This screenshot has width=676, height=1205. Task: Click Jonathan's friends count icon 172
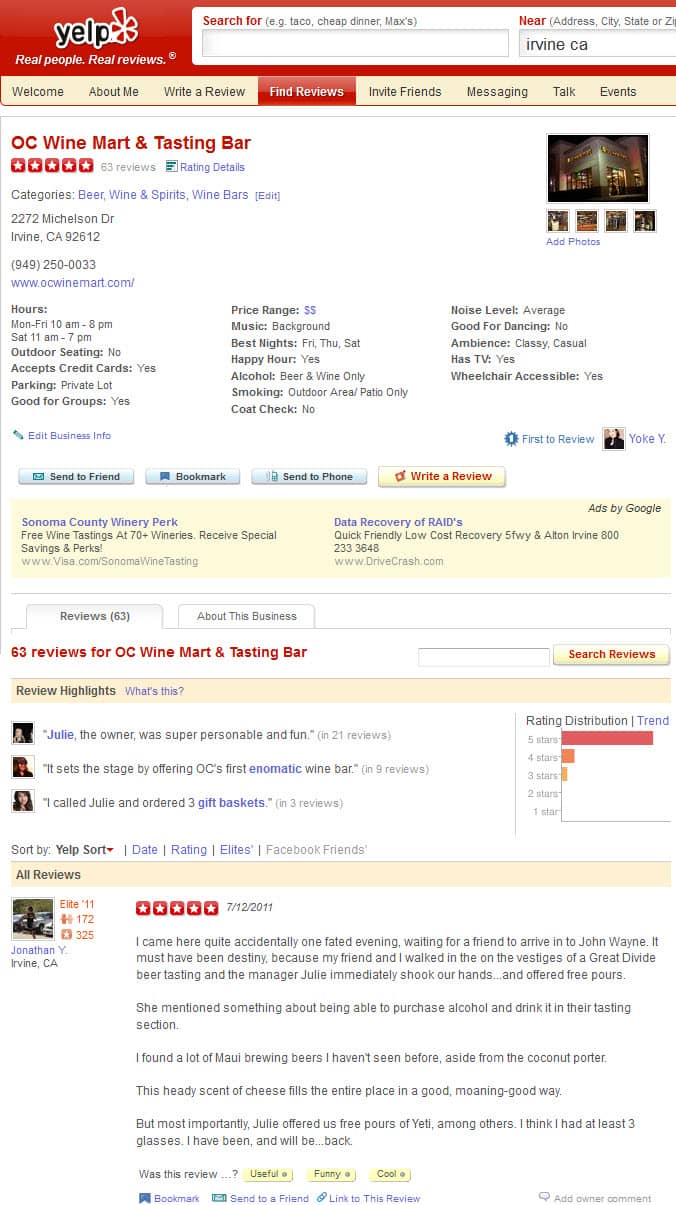(66, 919)
